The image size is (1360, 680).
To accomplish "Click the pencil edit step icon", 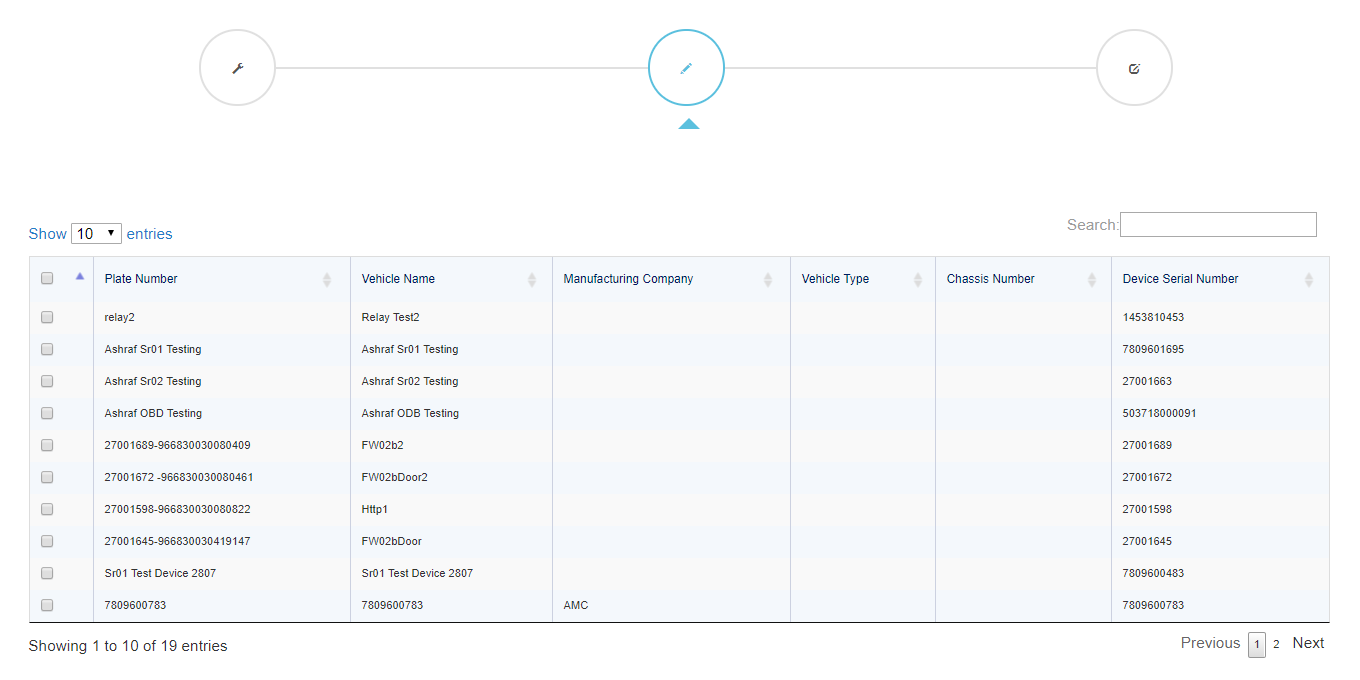I will (x=686, y=68).
